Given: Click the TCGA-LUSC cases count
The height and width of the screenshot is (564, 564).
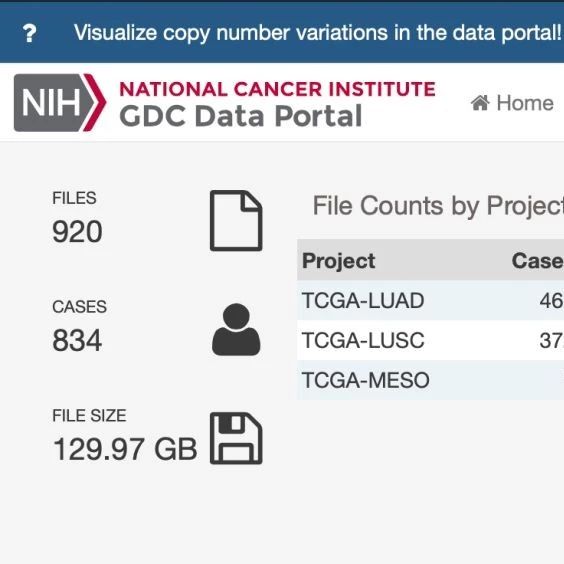Looking at the screenshot, I should [x=551, y=340].
